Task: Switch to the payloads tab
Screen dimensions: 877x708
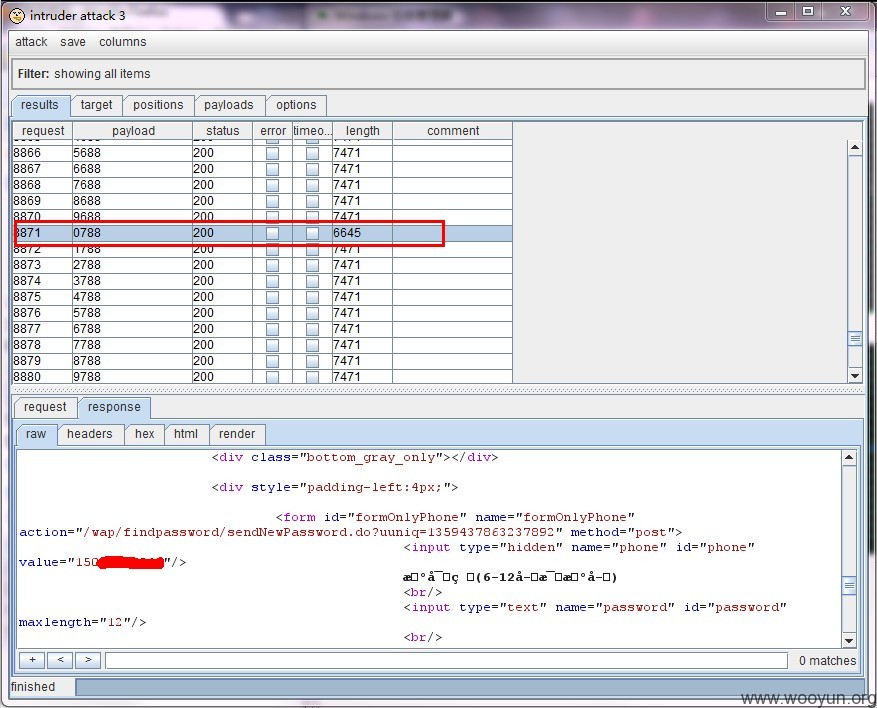Action: pos(229,105)
